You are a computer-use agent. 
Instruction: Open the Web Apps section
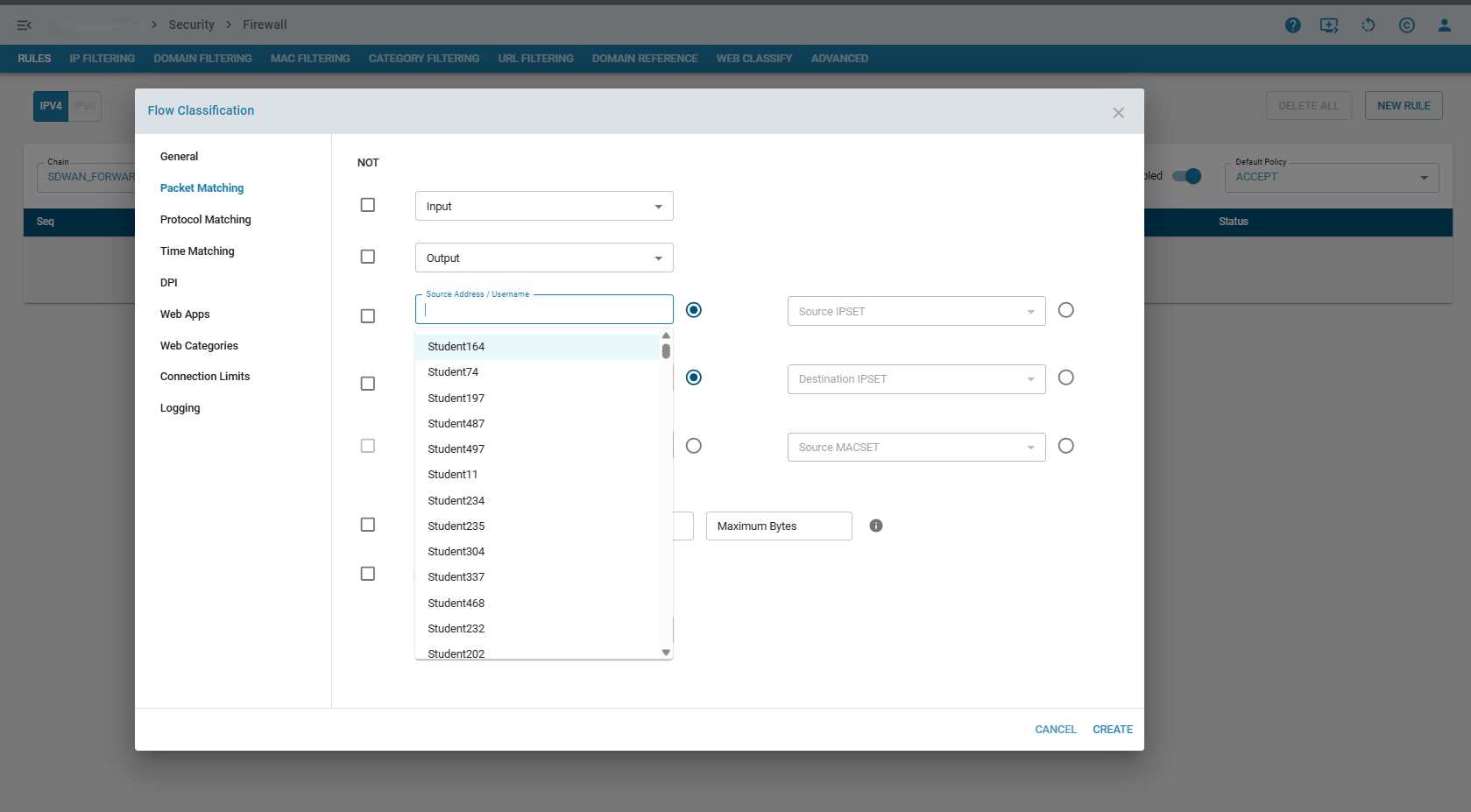tap(185, 314)
